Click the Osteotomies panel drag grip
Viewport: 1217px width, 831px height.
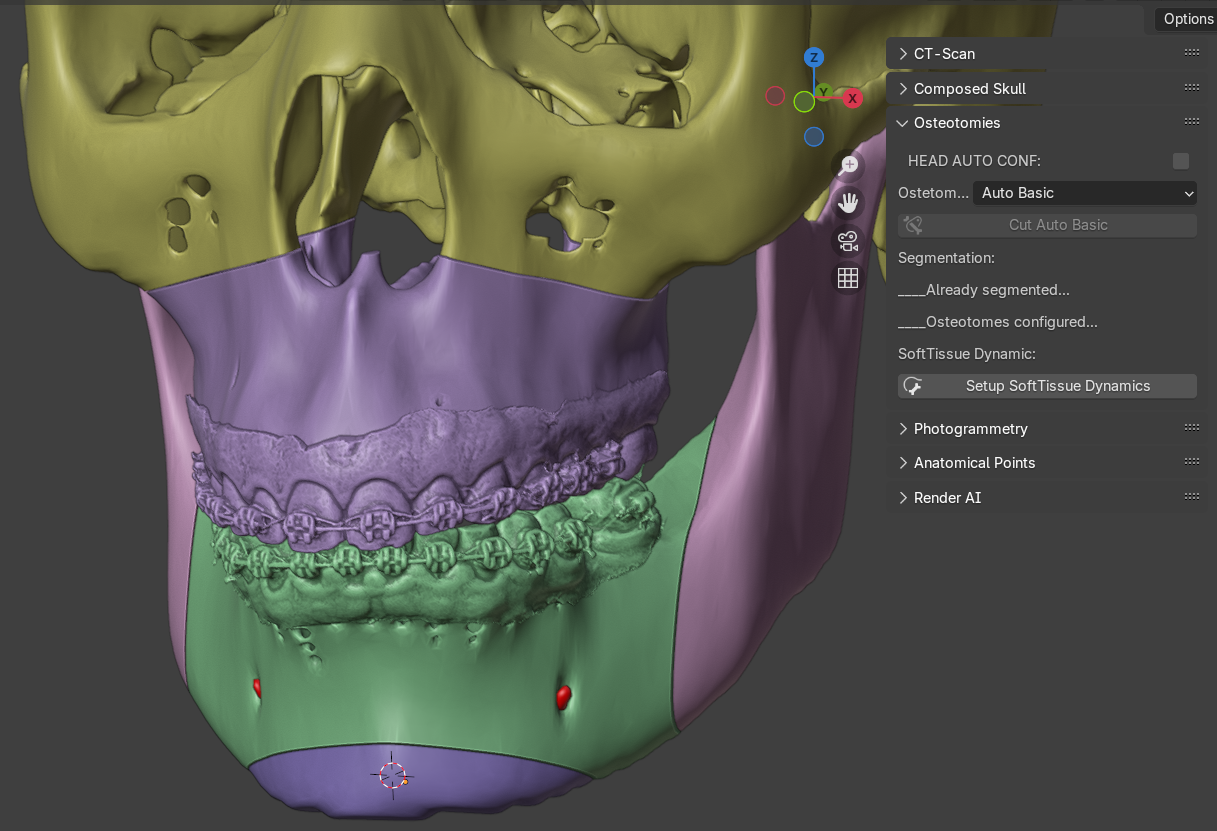[1191, 122]
